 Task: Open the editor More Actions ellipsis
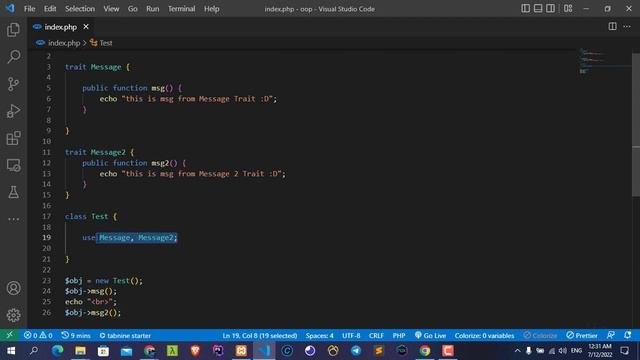[x=627, y=27]
